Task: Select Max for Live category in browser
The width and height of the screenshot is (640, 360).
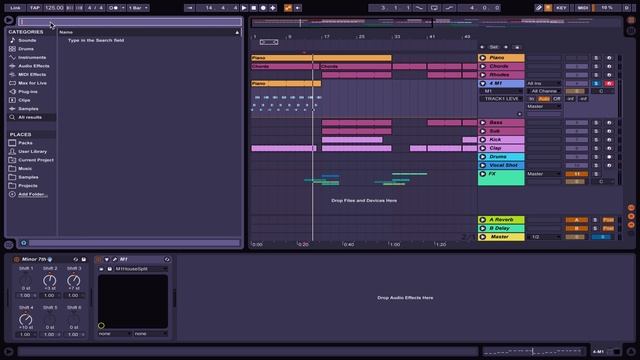Action: point(32,83)
